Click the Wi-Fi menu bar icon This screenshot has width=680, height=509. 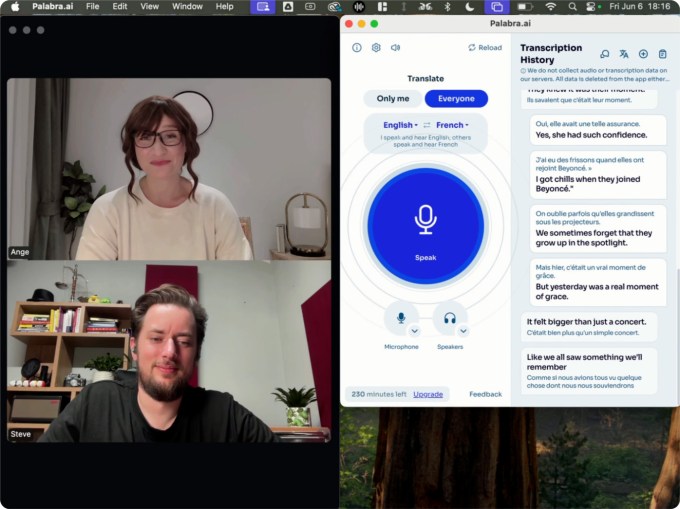(x=551, y=7)
